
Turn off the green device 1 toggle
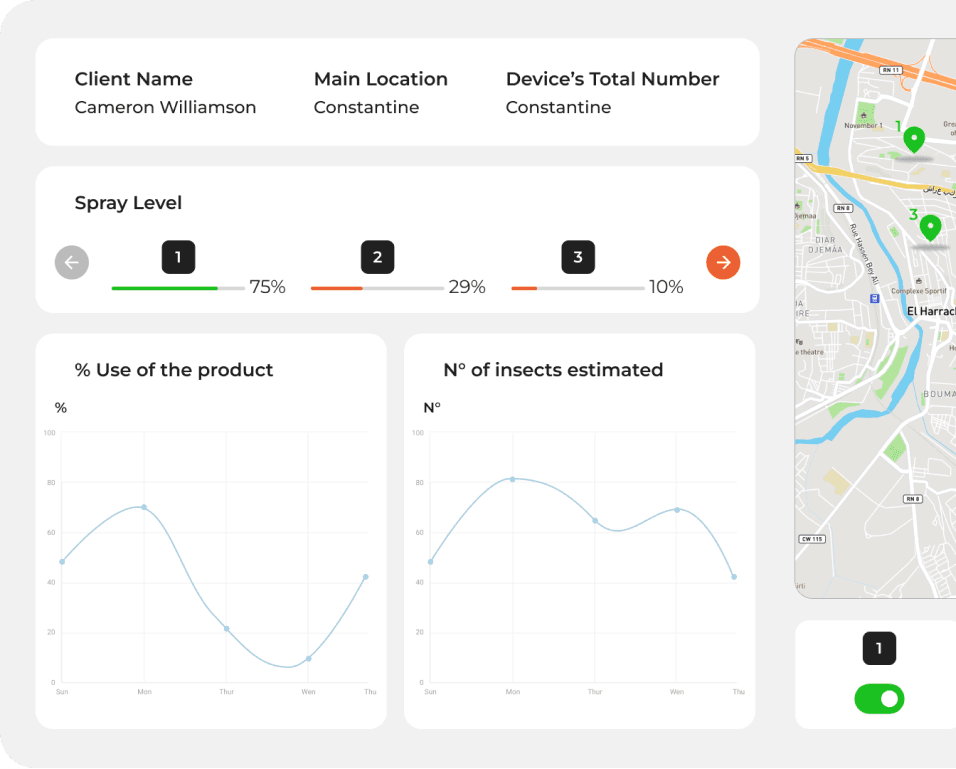pos(879,699)
